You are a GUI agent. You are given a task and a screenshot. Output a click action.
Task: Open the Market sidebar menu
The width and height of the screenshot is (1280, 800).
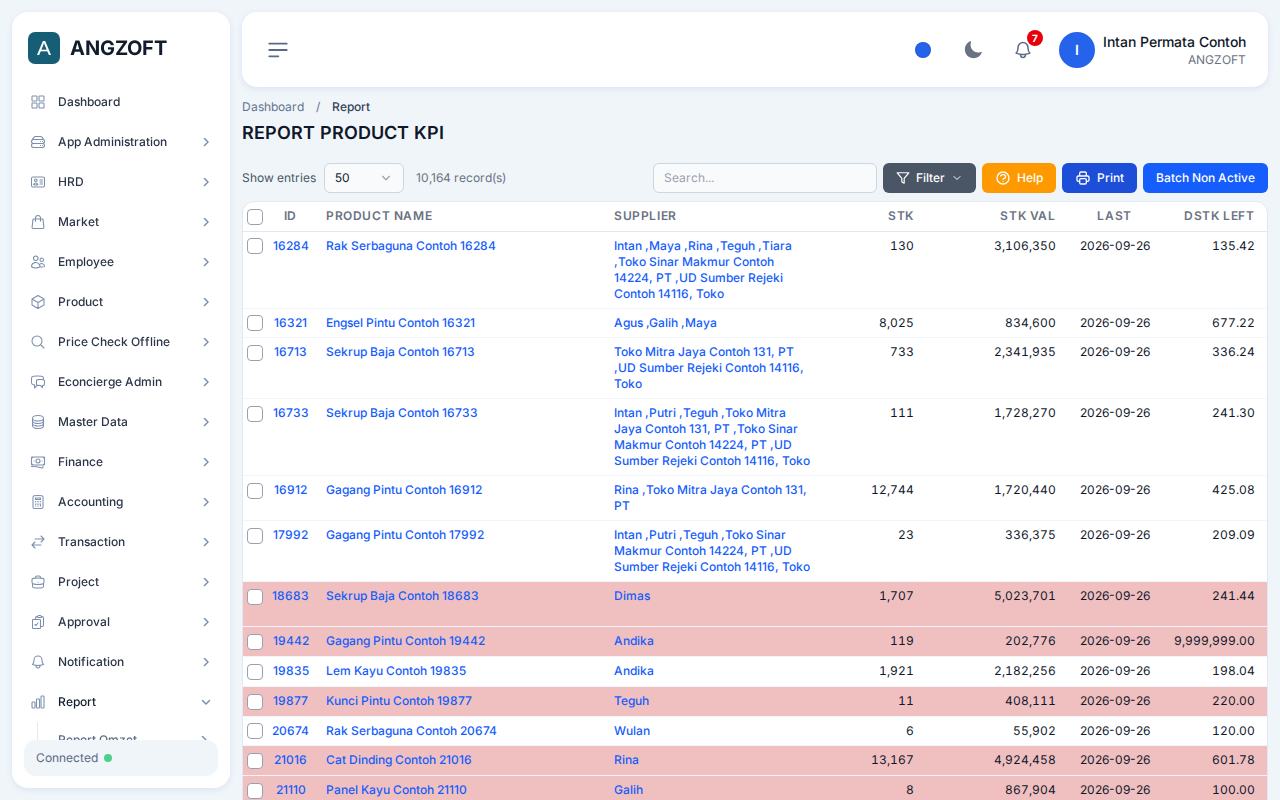coord(121,222)
